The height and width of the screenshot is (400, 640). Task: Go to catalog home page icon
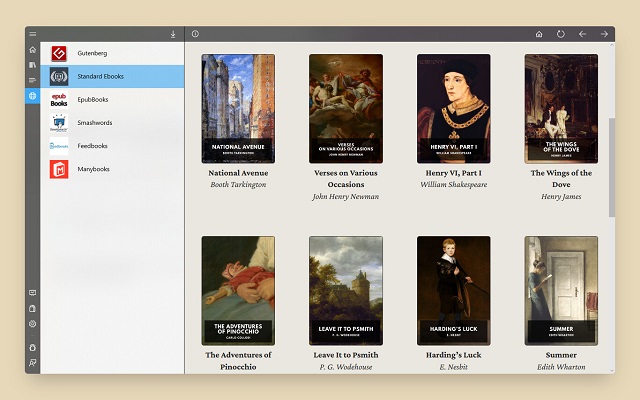539,34
